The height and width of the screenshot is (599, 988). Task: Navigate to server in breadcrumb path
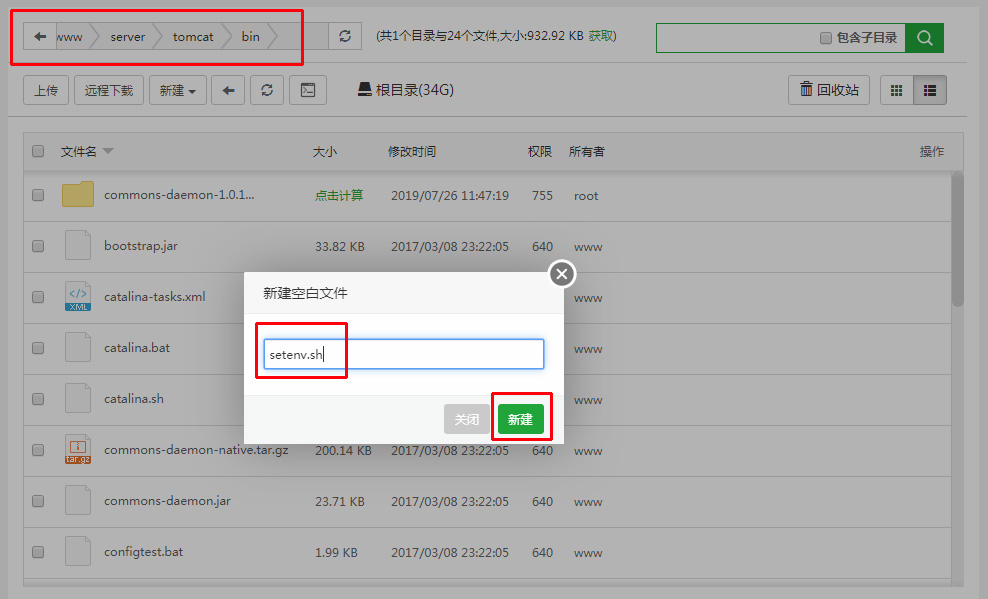tap(127, 37)
